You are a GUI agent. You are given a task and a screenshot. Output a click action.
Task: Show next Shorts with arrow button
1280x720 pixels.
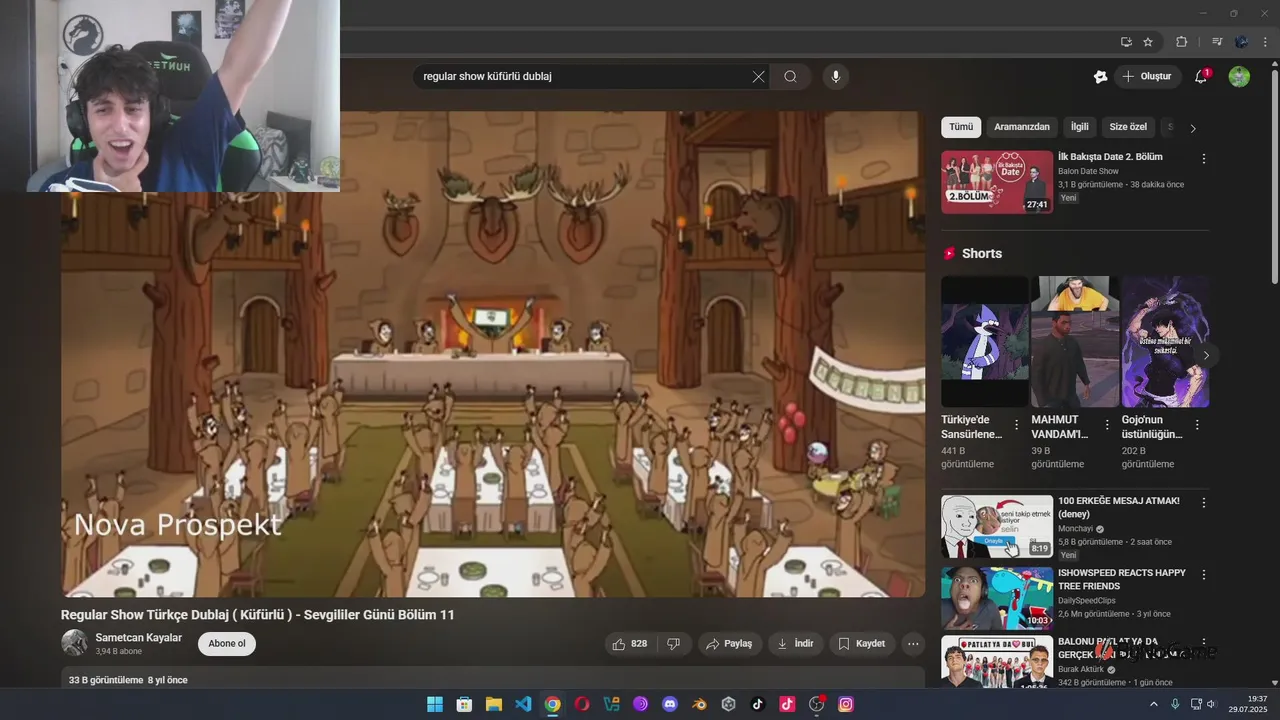[x=1206, y=355]
